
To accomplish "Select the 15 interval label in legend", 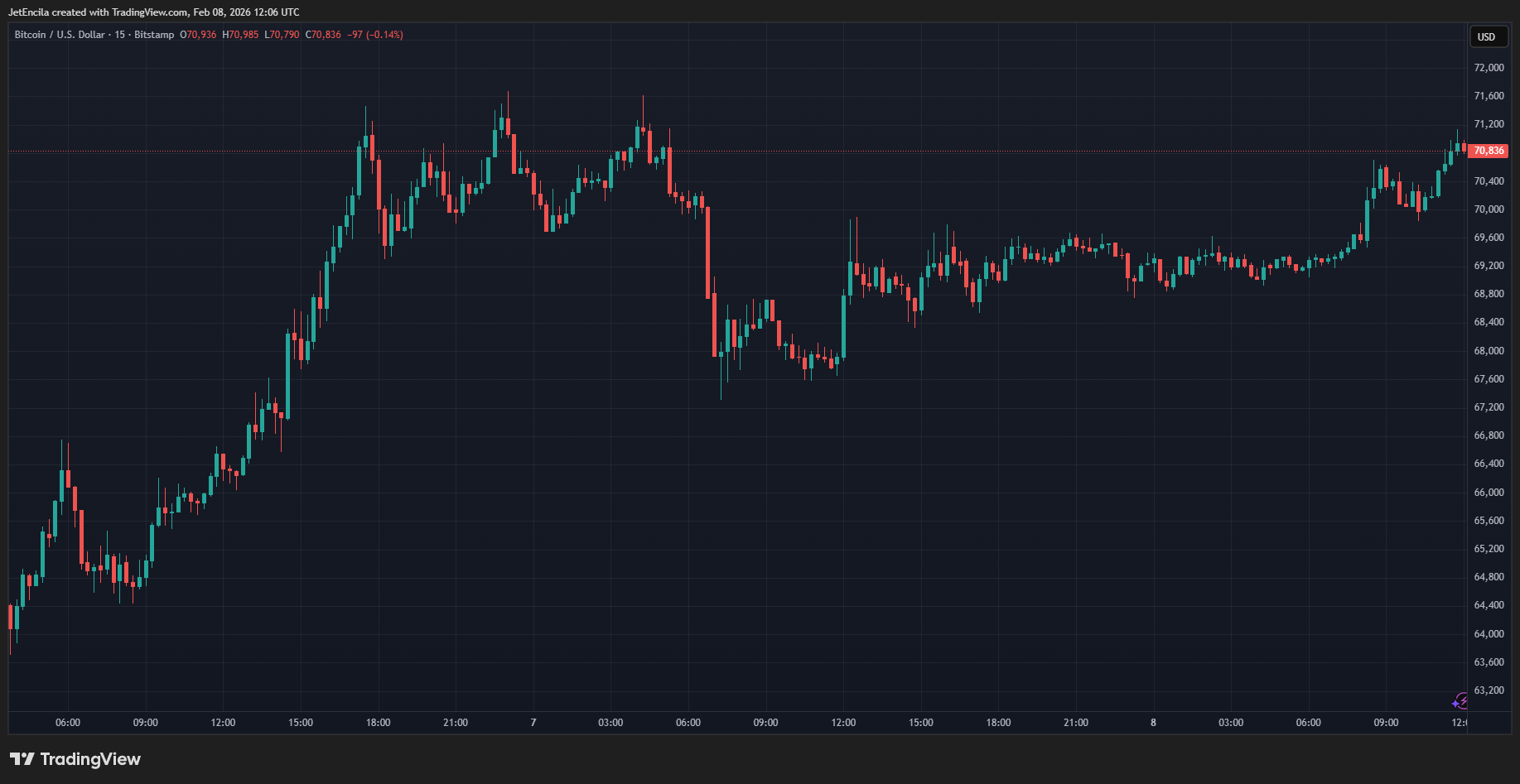I will coord(120,35).
